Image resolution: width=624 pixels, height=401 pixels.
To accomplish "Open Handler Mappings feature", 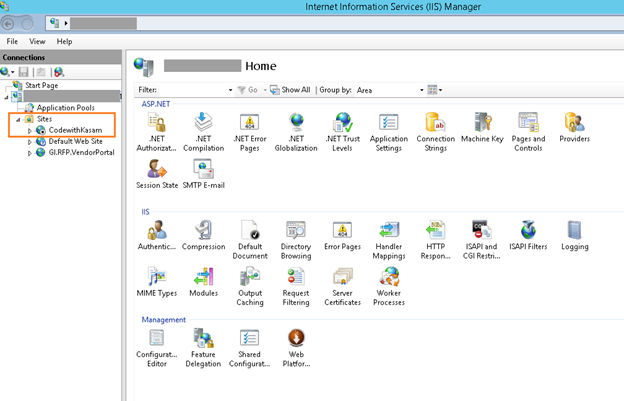I will [x=389, y=240].
